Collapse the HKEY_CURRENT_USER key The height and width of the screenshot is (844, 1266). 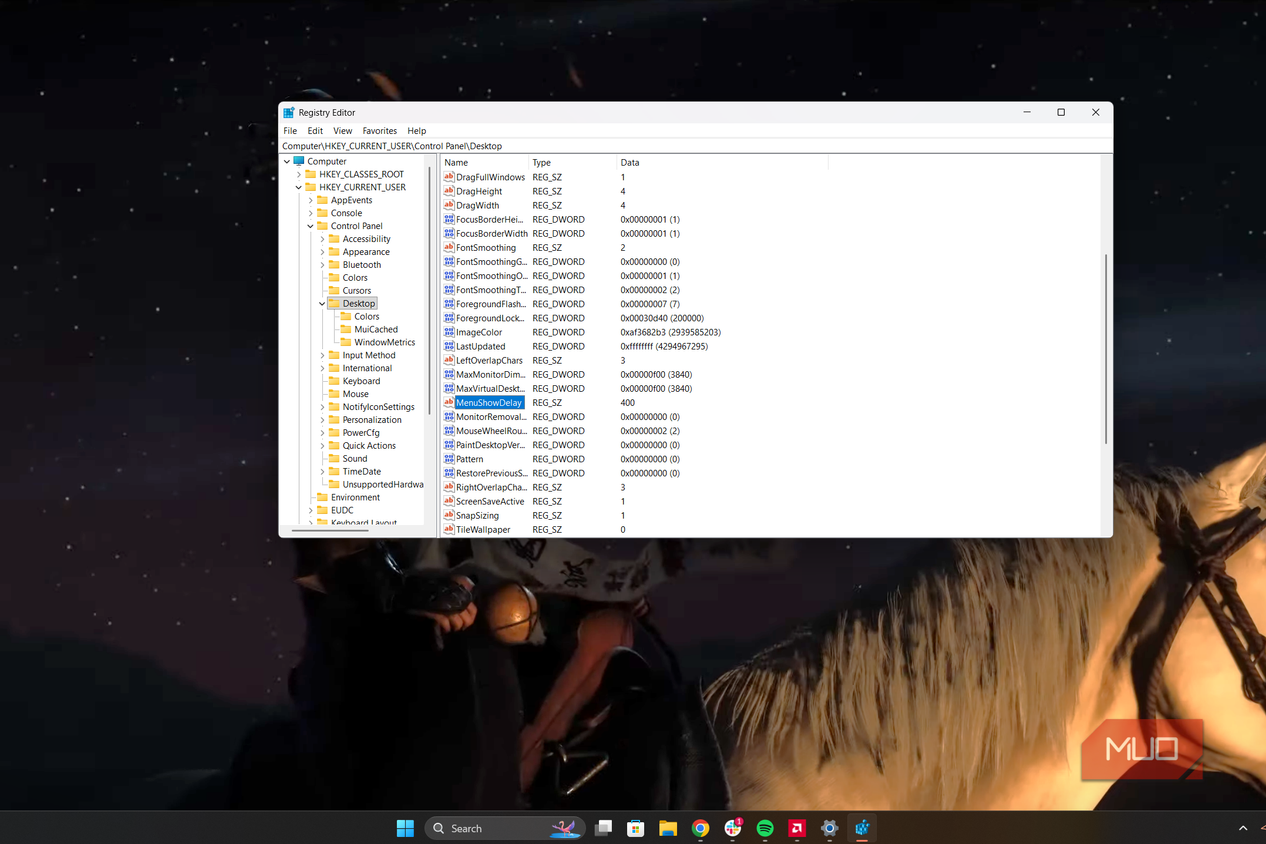click(x=299, y=187)
